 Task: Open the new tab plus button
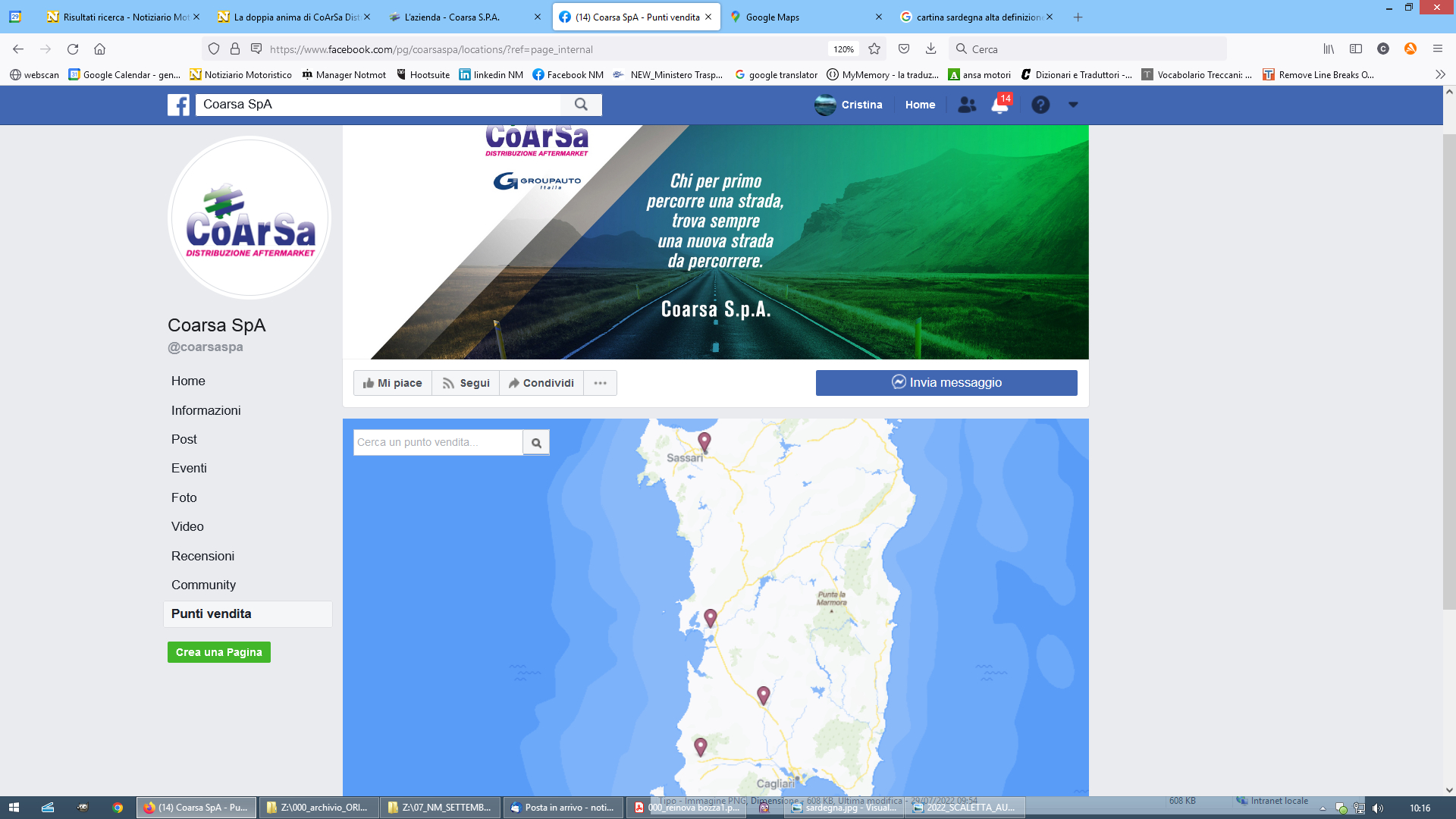coord(1078,17)
